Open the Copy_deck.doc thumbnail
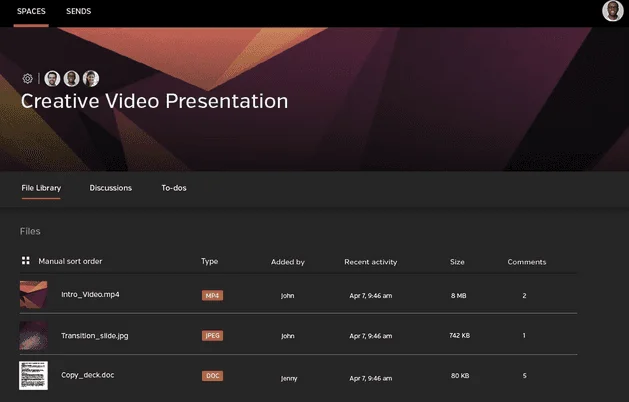This screenshot has height=402, width=629. coord(33,376)
